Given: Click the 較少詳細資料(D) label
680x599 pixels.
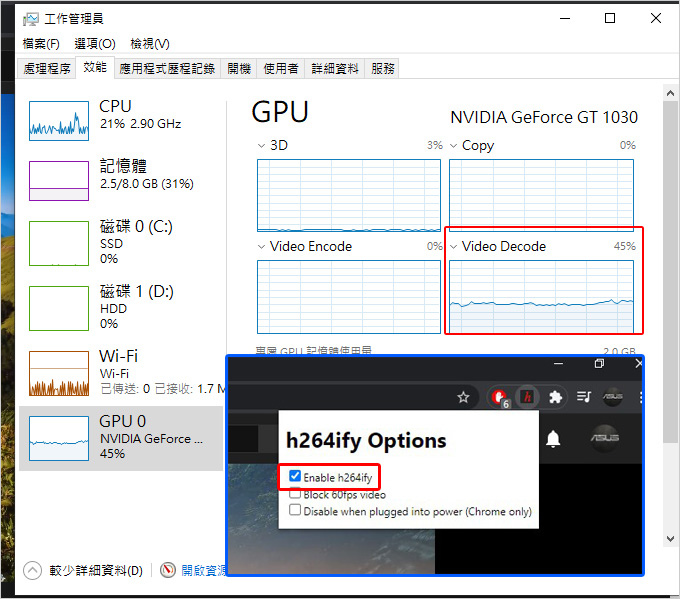Looking at the screenshot, I should click(x=96, y=570).
